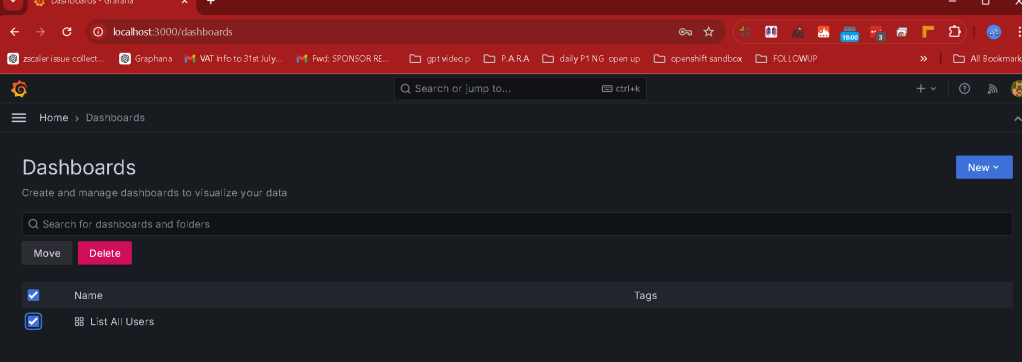
Task: Click the Dashboards breadcrumb
Action: [115, 118]
